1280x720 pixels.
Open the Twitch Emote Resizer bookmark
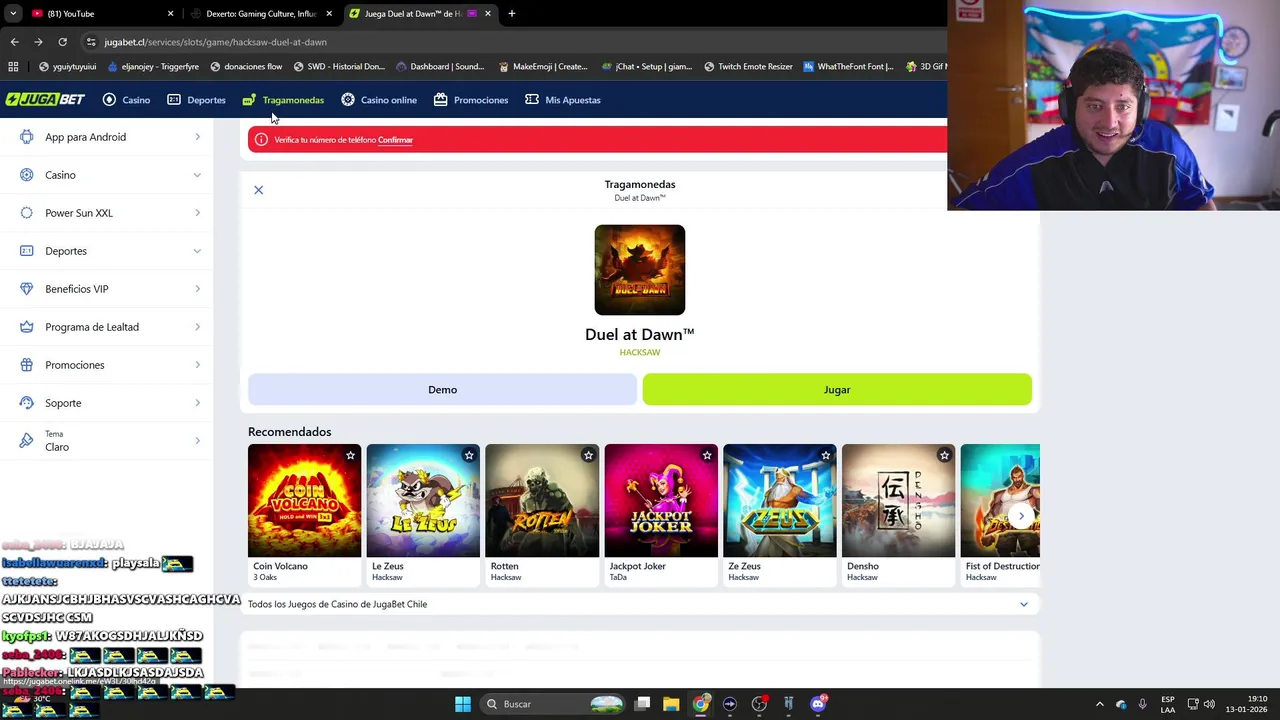tap(748, 67)
